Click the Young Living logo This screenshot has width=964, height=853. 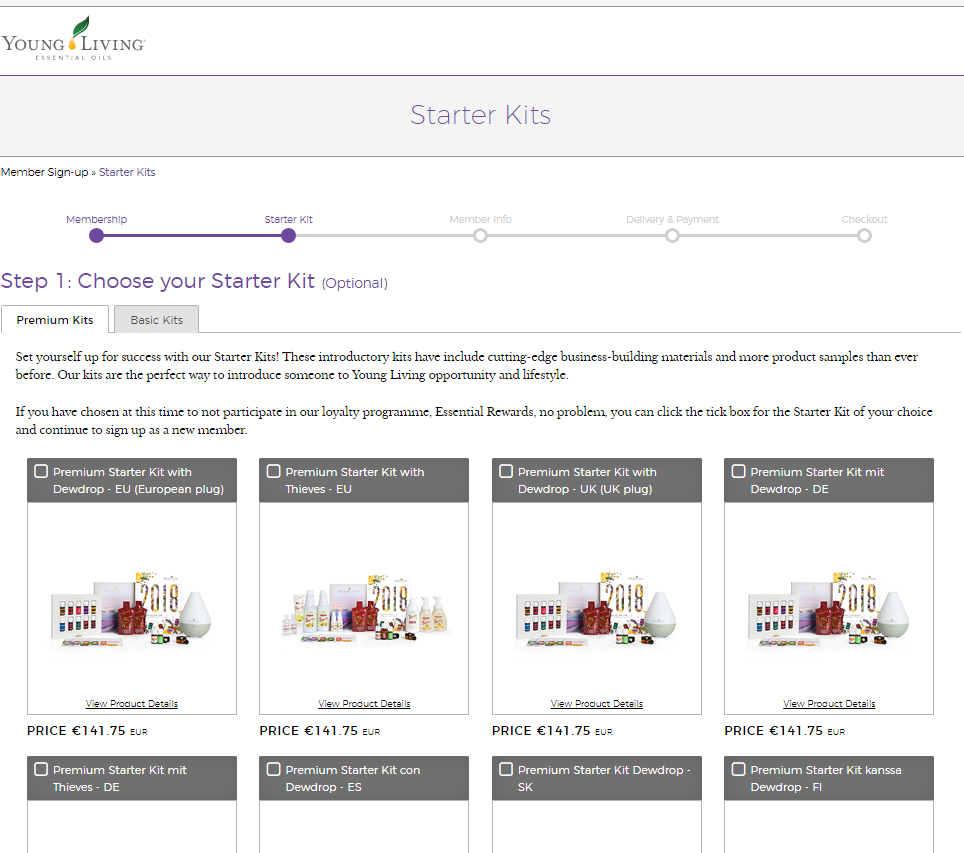[73, 39]
